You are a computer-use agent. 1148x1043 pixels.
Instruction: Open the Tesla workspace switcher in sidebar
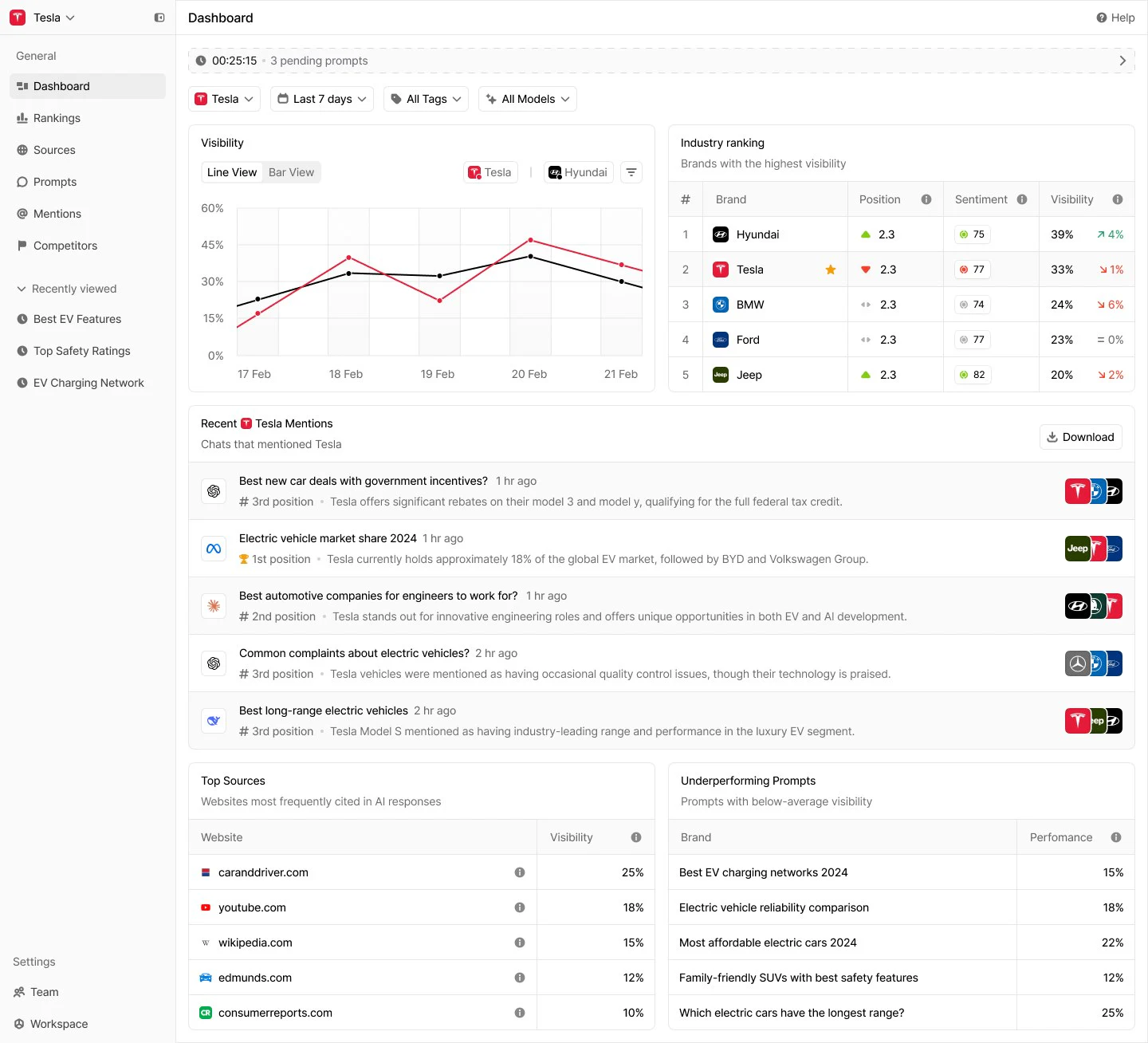42,18
